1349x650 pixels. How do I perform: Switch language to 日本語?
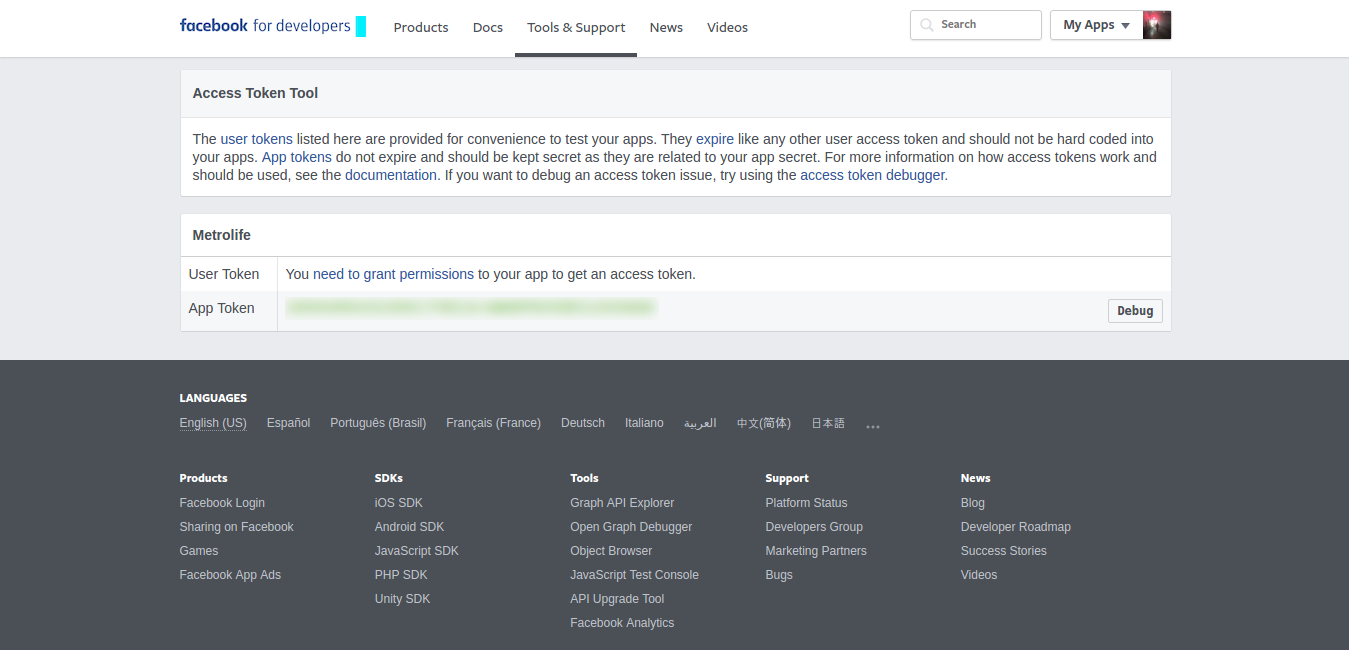(x=828, y=423)
